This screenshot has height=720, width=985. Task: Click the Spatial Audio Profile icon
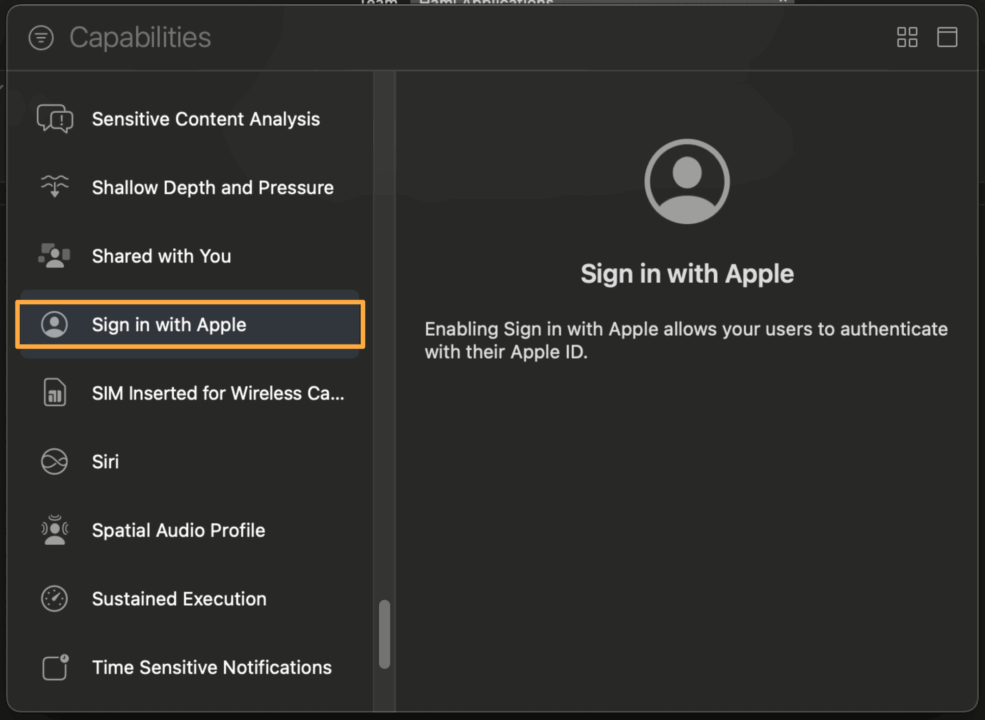(55, 530)
